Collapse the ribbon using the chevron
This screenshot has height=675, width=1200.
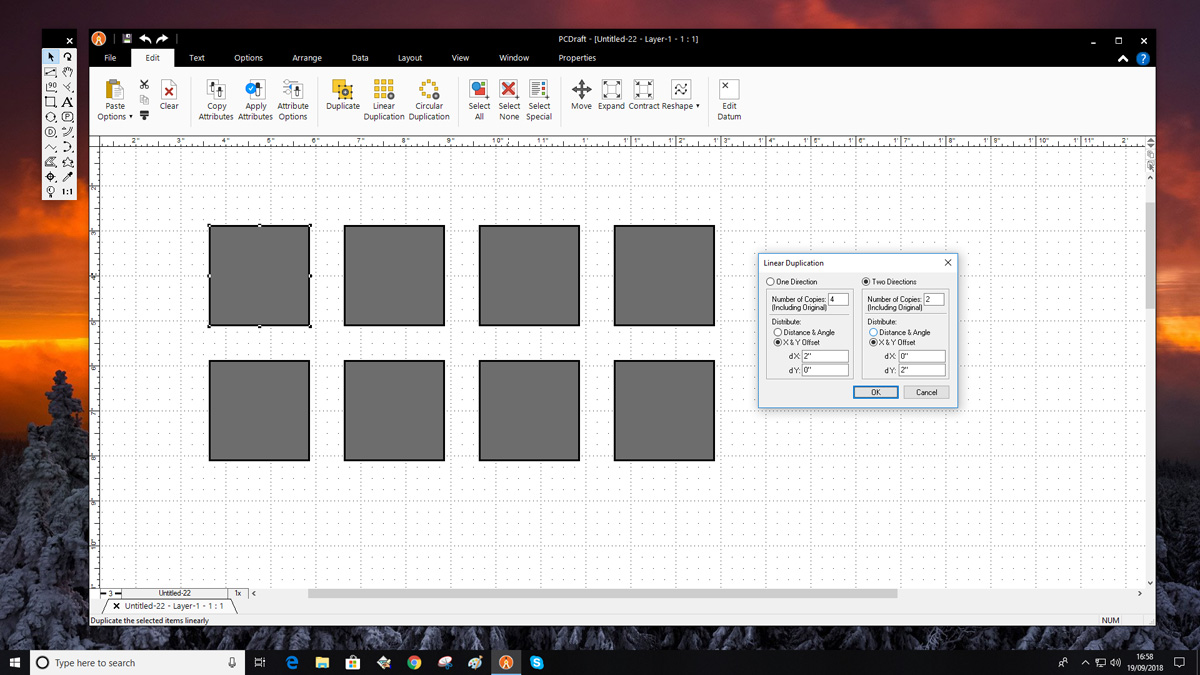1122,58
